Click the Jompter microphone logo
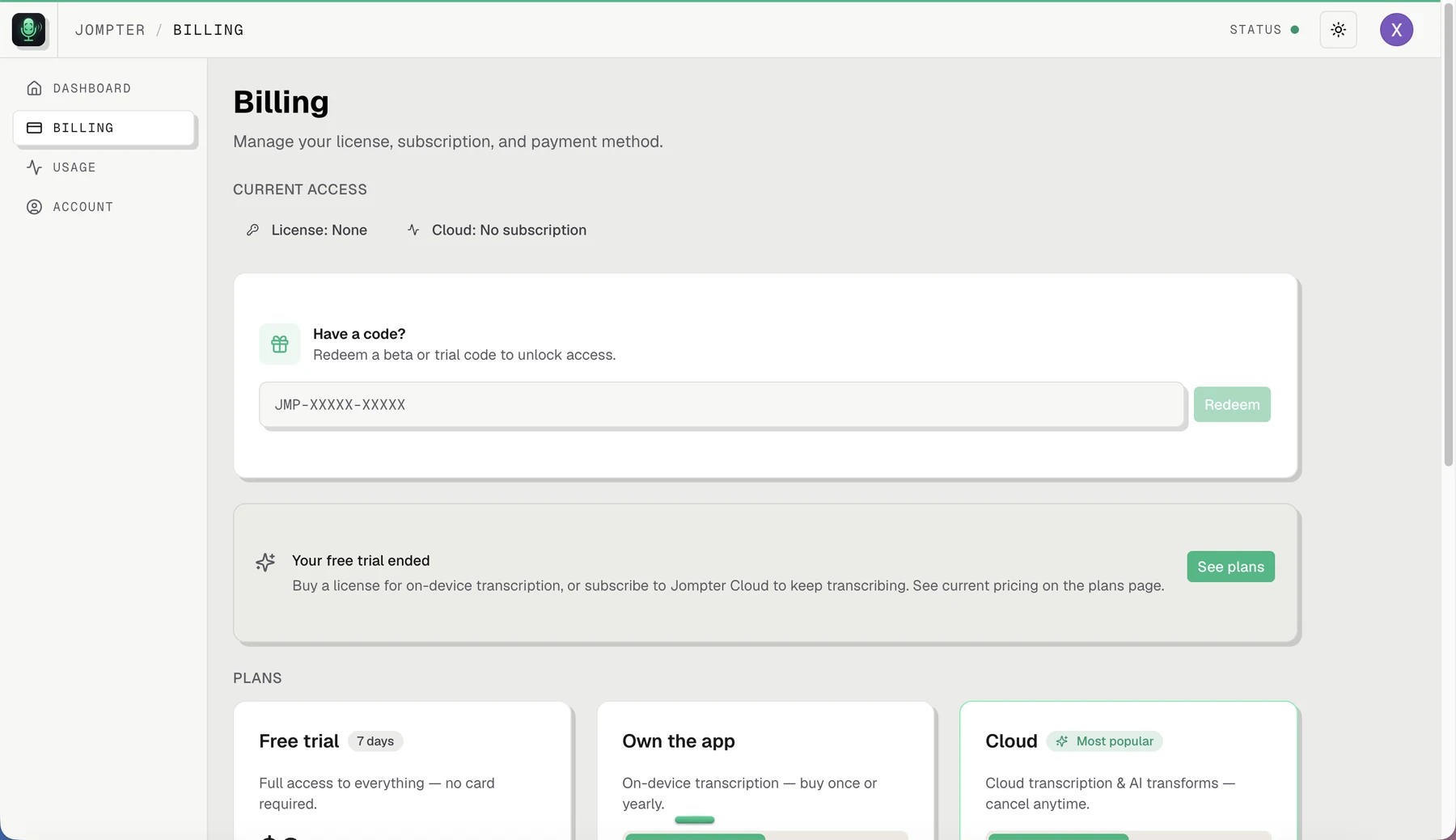This screenshot has width=1456, height=840. click(28, 30)
